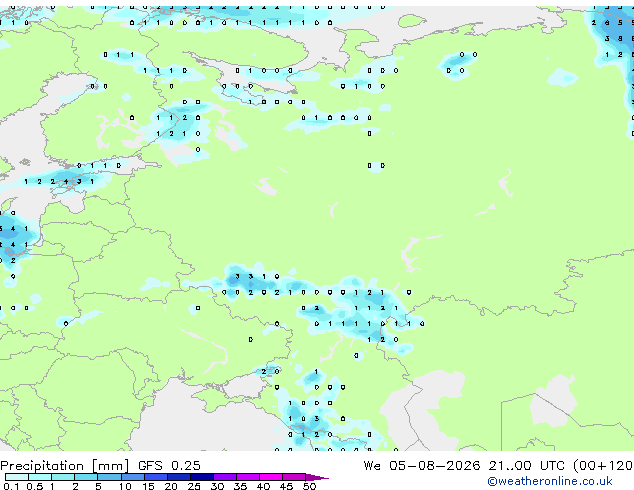Pick the 0.5–1 mm legend swatch

40,477
